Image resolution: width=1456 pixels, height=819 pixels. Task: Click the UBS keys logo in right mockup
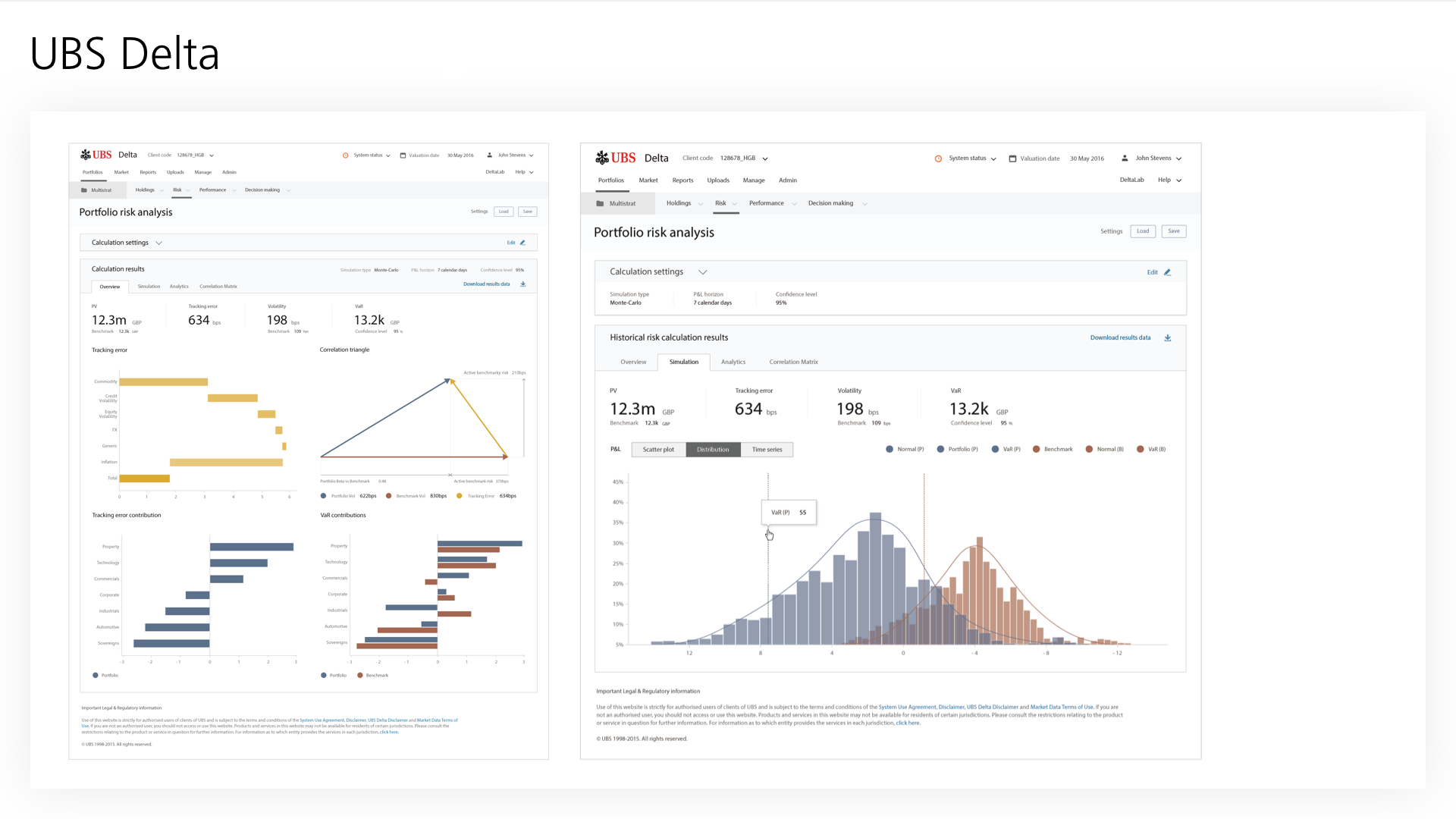click(x=602, y=158)
